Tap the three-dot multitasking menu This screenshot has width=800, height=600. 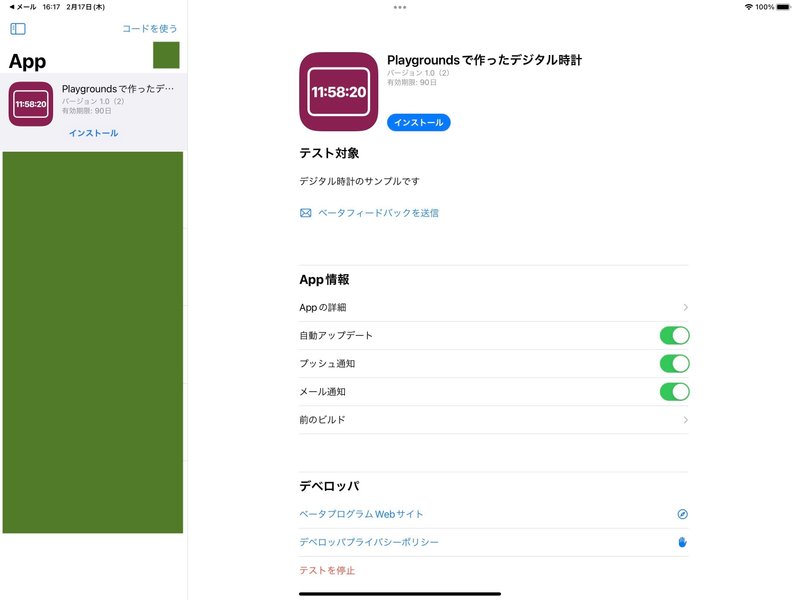(400, 7)
